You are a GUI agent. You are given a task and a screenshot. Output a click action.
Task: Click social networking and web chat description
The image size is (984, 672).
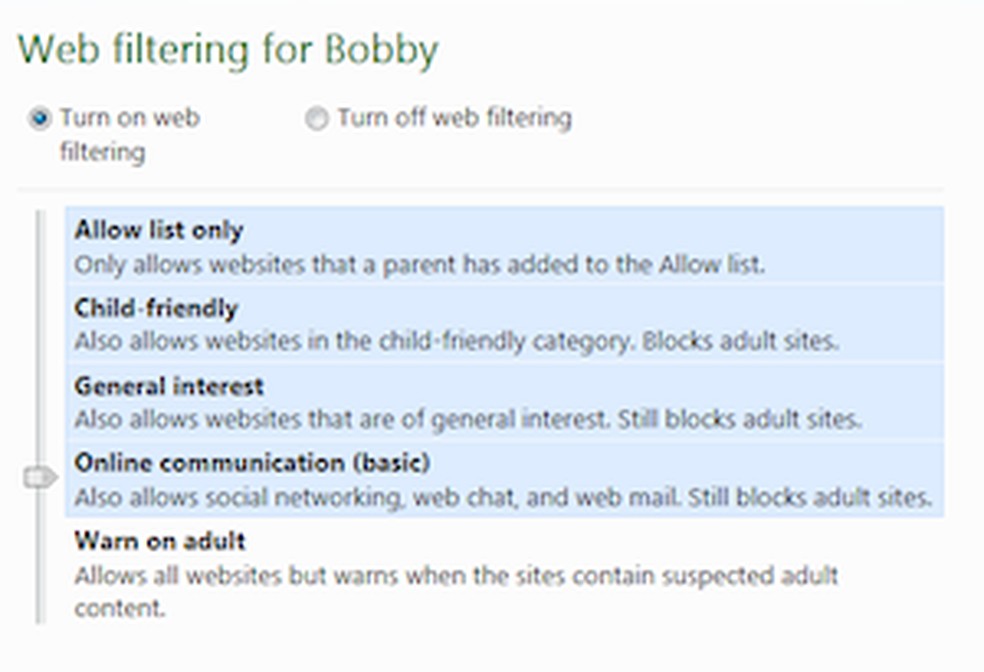coord(503,497)
